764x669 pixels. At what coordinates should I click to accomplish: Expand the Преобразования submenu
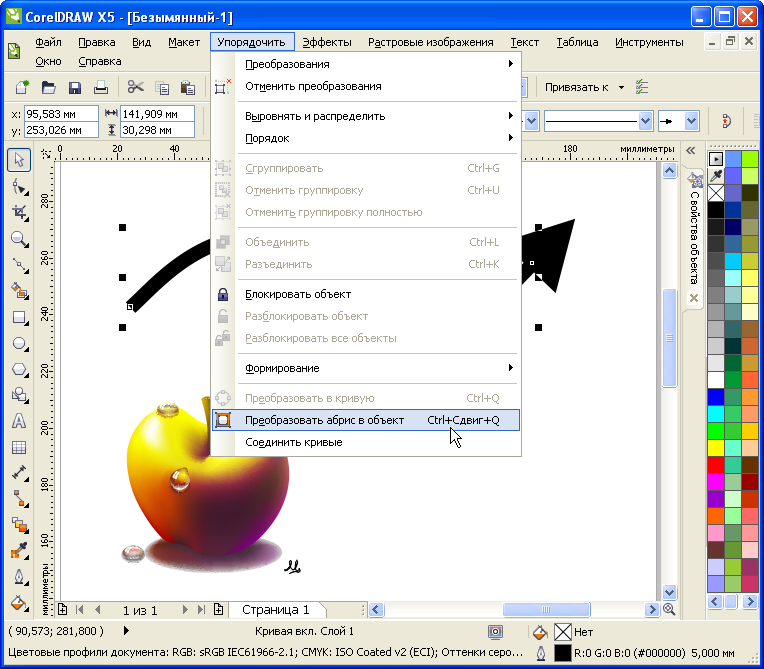tap(378, 64)
